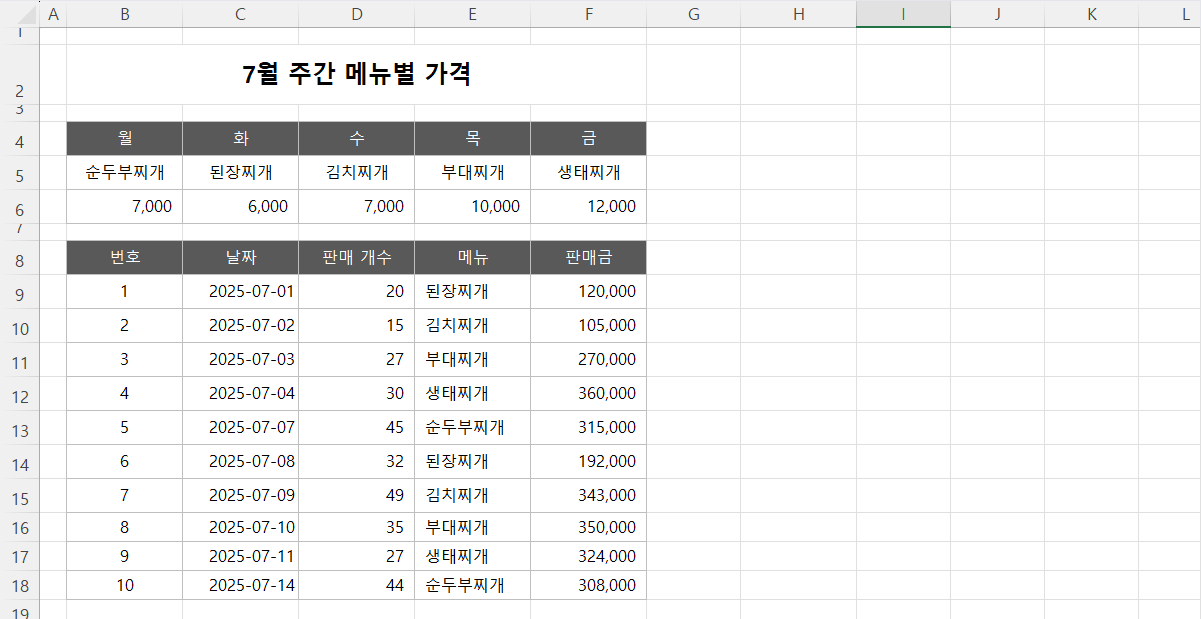Click the sales amount cell 270,000
The height and width of the screenshot is (619, 1201).
pyautogui.click(x=588, y=360)
